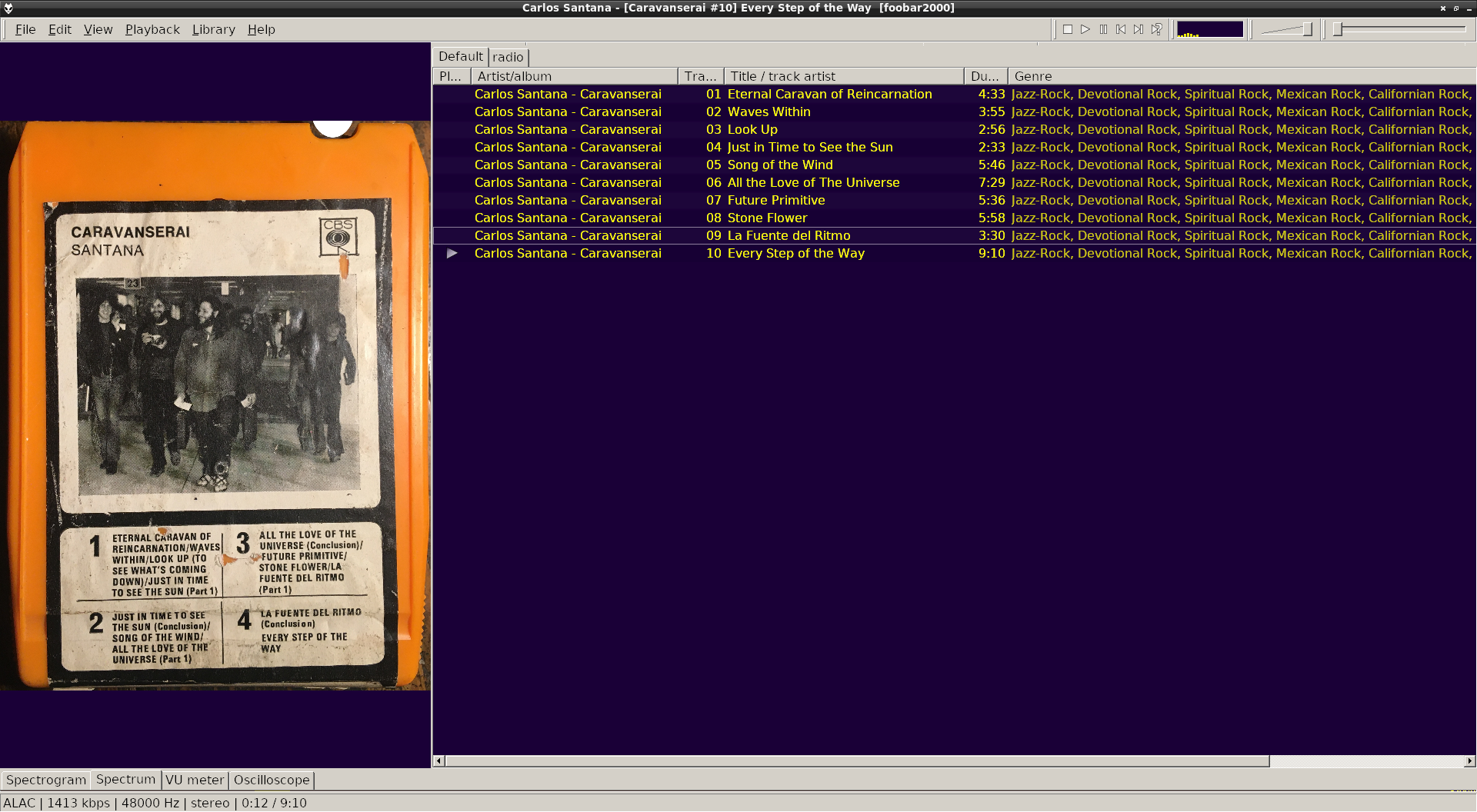Skip to the previous track
1477x812 pixels.
point(1121,29)
